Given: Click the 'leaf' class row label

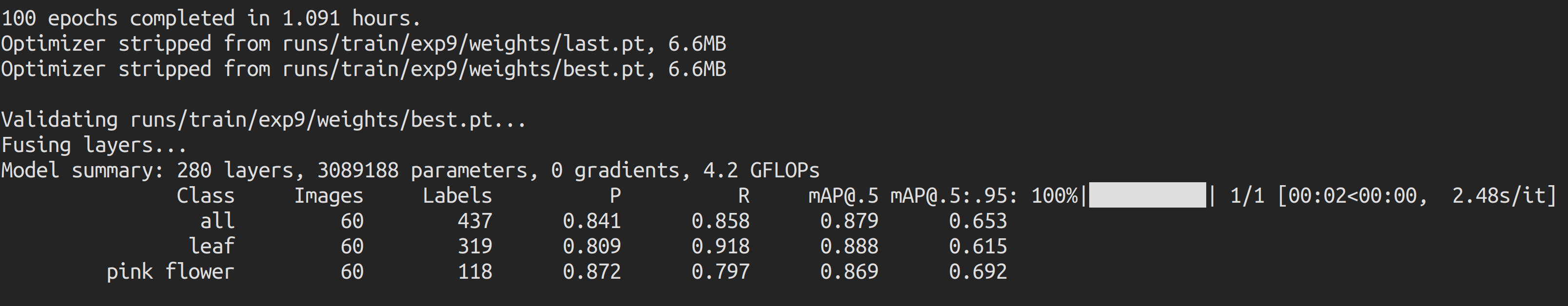Looking at the screenshot, I should [x=211, y=247].
